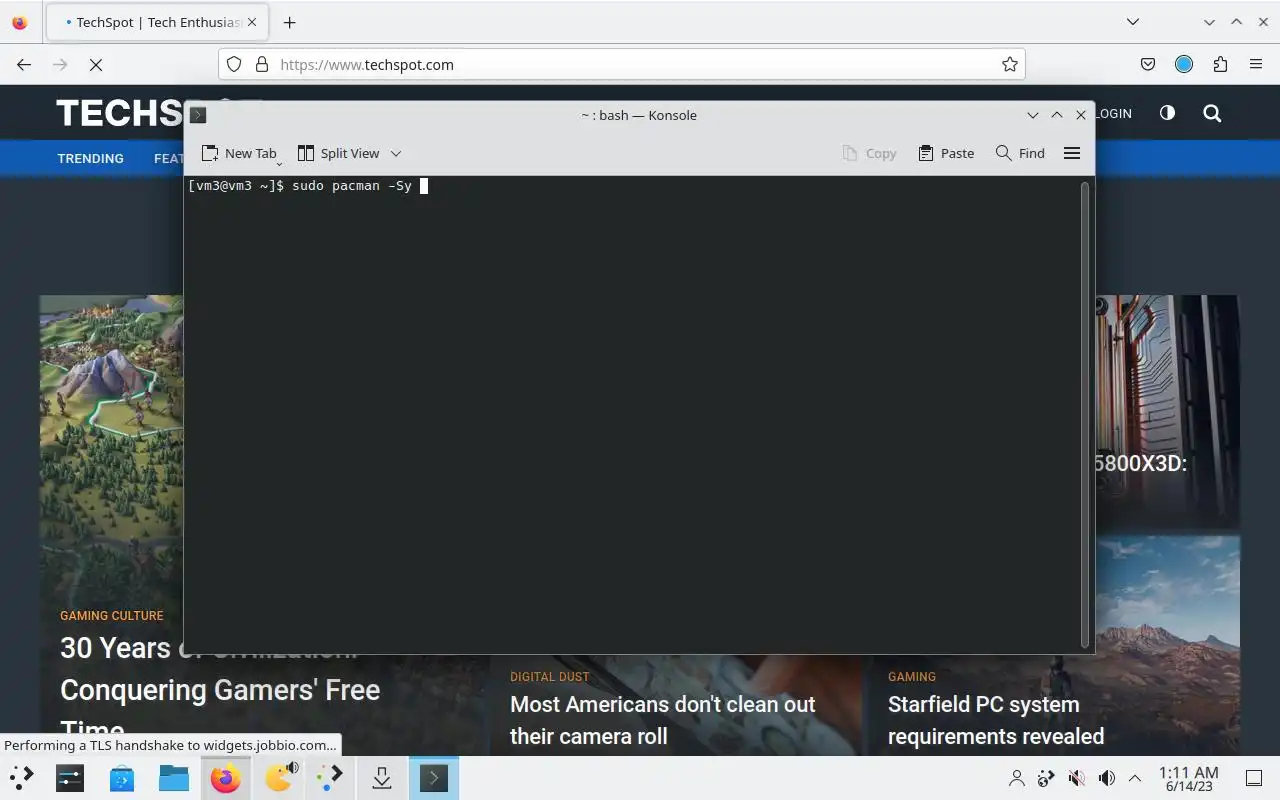The width and height of the screenshot is (1280, 800).
Task: Click the DIGITAL DUST category label
Action: 550,677
